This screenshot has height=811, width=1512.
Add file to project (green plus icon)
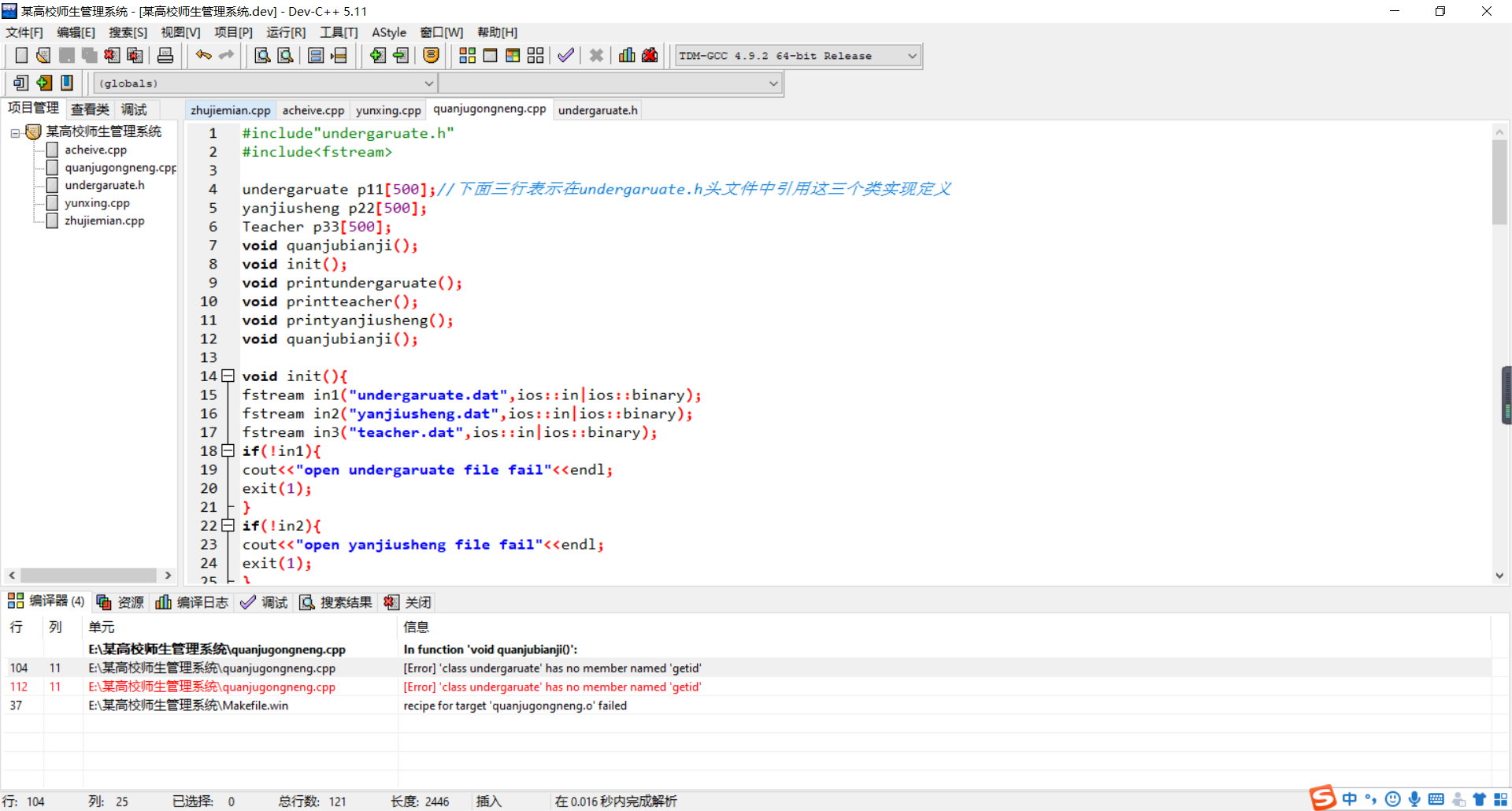point(378,55)
